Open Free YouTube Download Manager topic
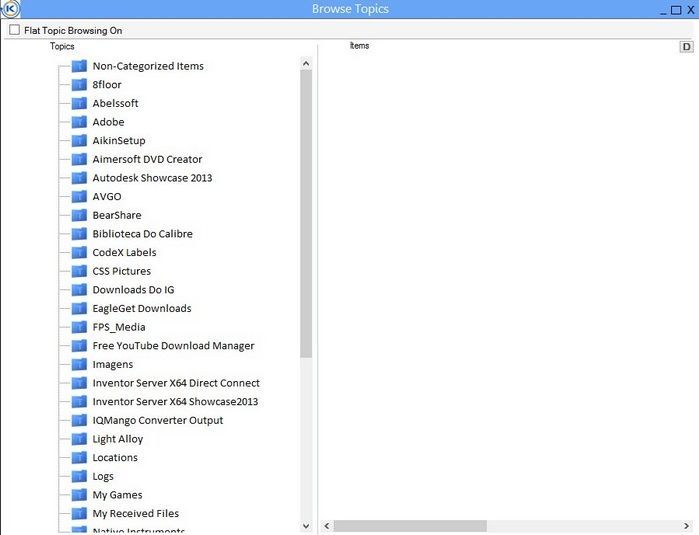The height and width of the screenshot is (535, 699). [173, 346]
